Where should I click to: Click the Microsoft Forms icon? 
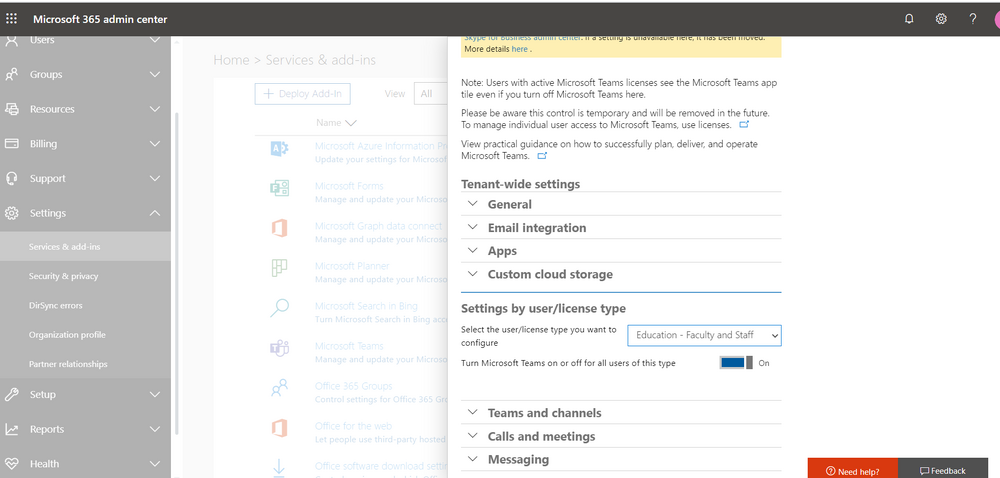tap(279, 189)
